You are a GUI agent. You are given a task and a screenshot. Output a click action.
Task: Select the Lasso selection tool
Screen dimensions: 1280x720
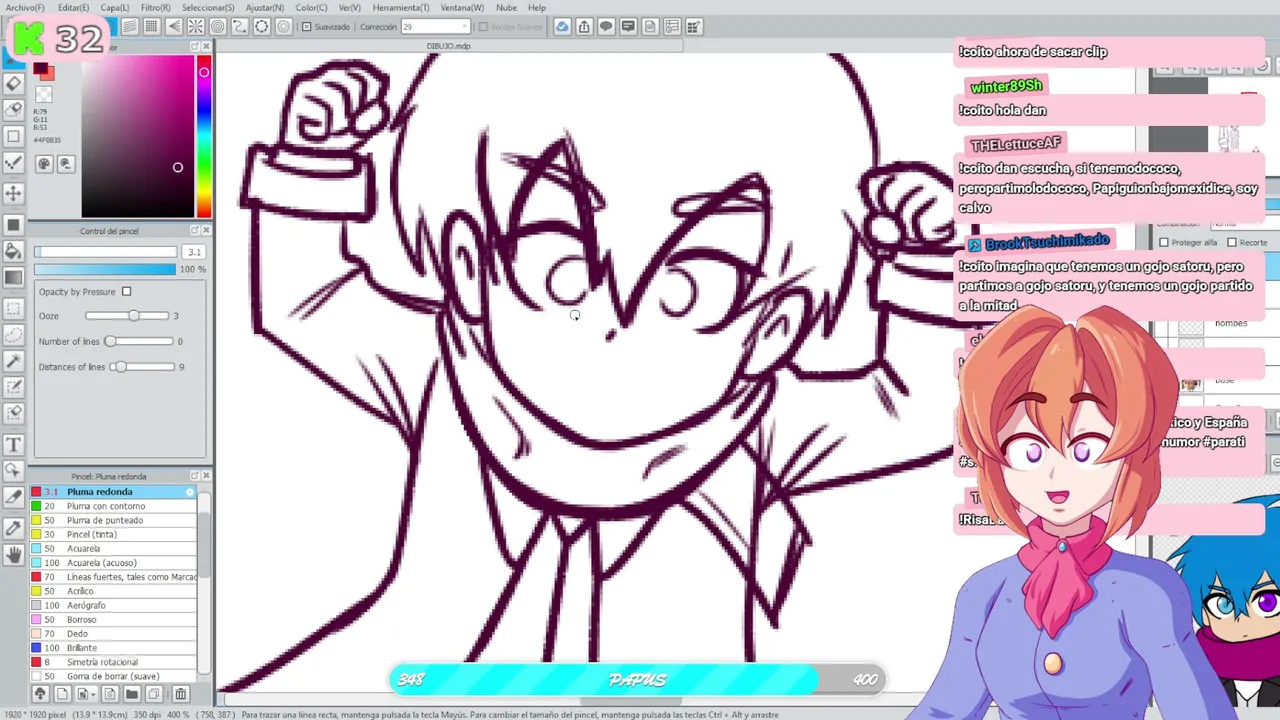14,335
